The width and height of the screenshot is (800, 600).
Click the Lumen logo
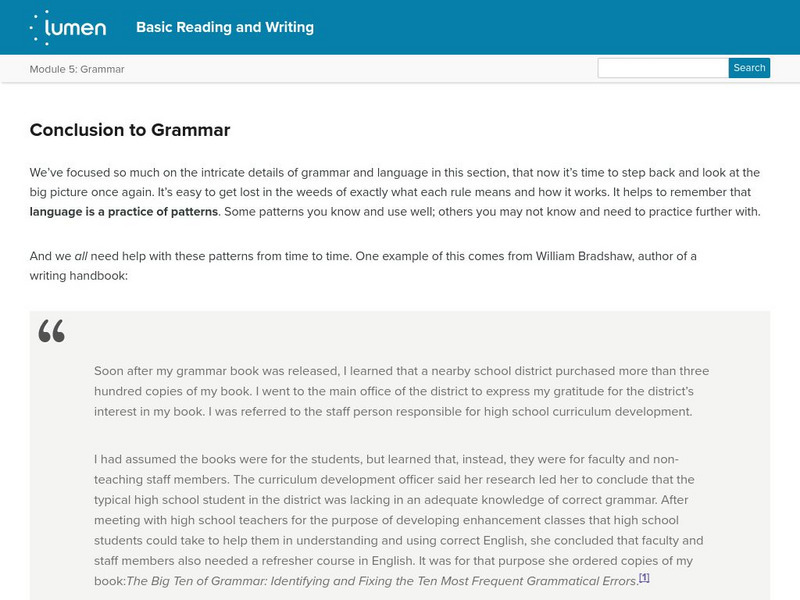pos(75,27)
